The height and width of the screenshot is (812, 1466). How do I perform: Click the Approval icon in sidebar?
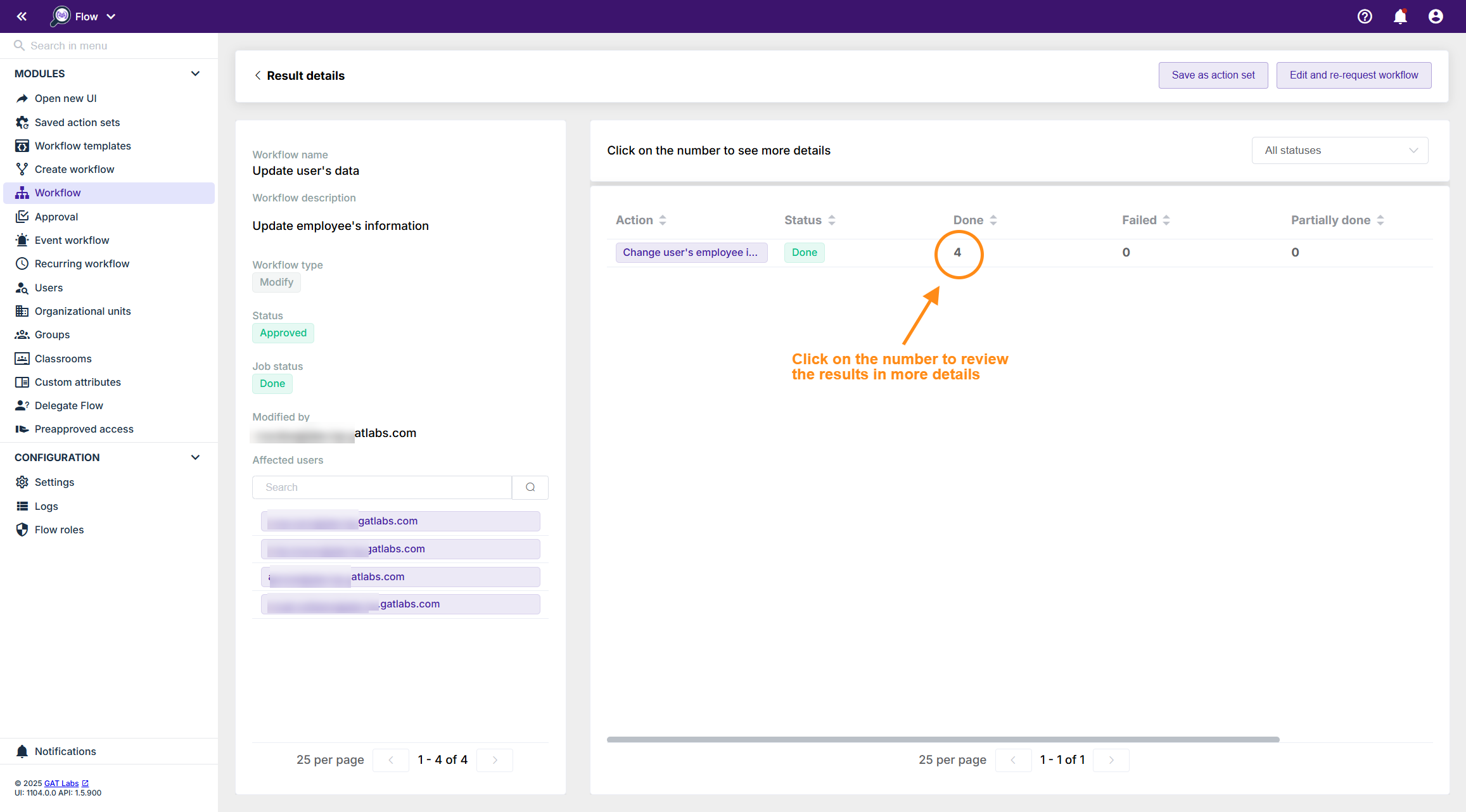(x=22, y=217)
